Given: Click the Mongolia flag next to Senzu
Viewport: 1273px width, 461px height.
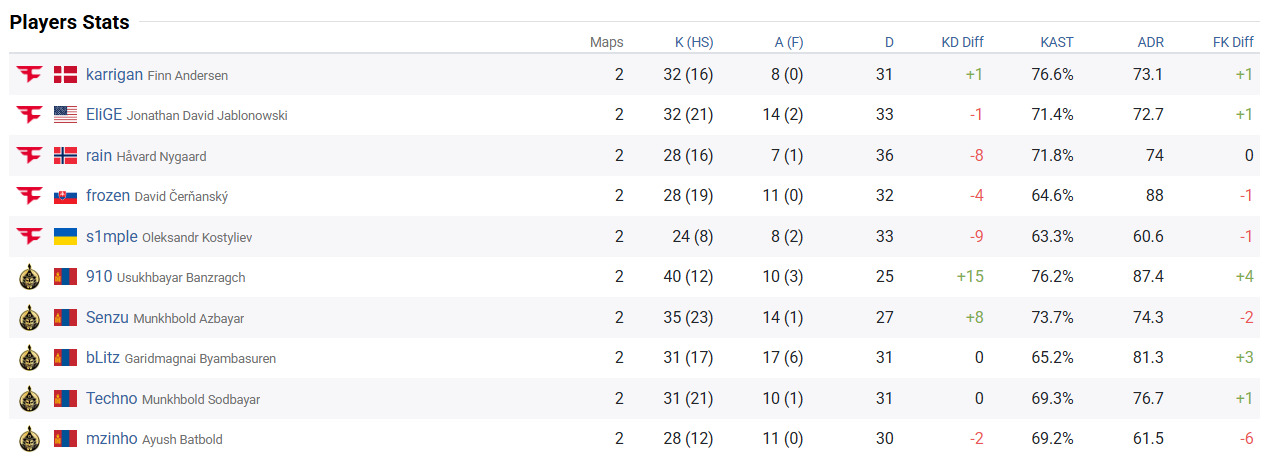Looking at the screenshot, I should pyautogui.click(x=65, y=318).
